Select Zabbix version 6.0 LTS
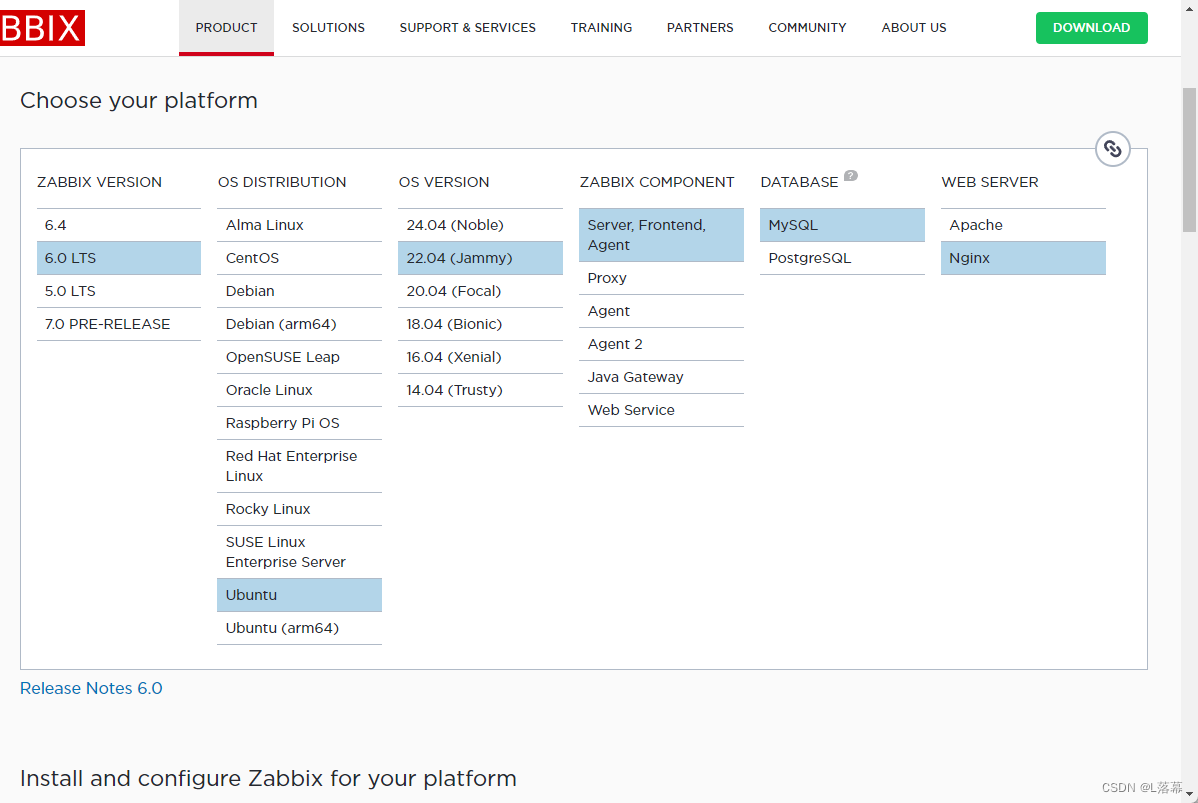The width and height of the screenshot is (1198, 803). pos(118,258)
